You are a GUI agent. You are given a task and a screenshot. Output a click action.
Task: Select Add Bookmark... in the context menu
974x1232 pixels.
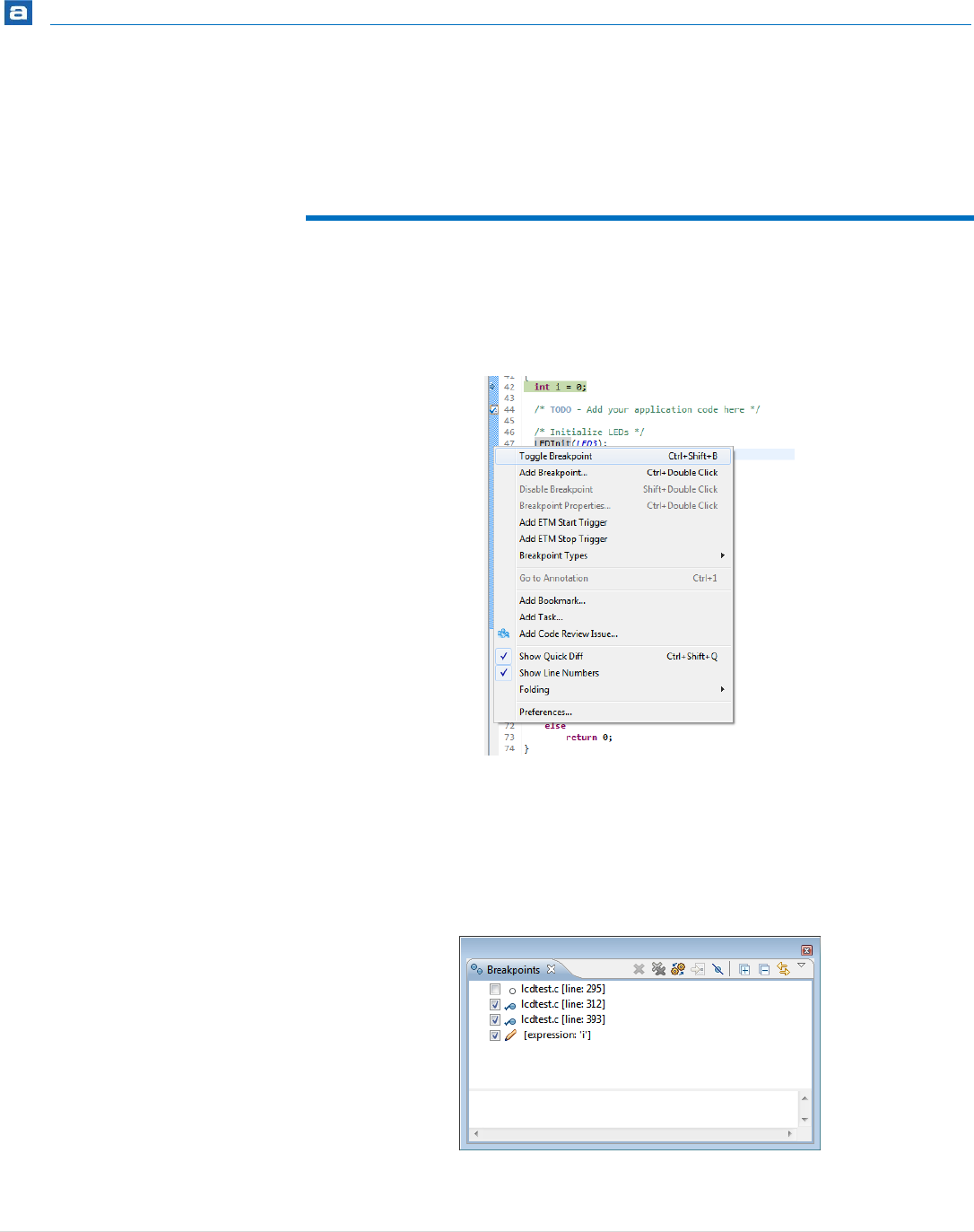613,601
